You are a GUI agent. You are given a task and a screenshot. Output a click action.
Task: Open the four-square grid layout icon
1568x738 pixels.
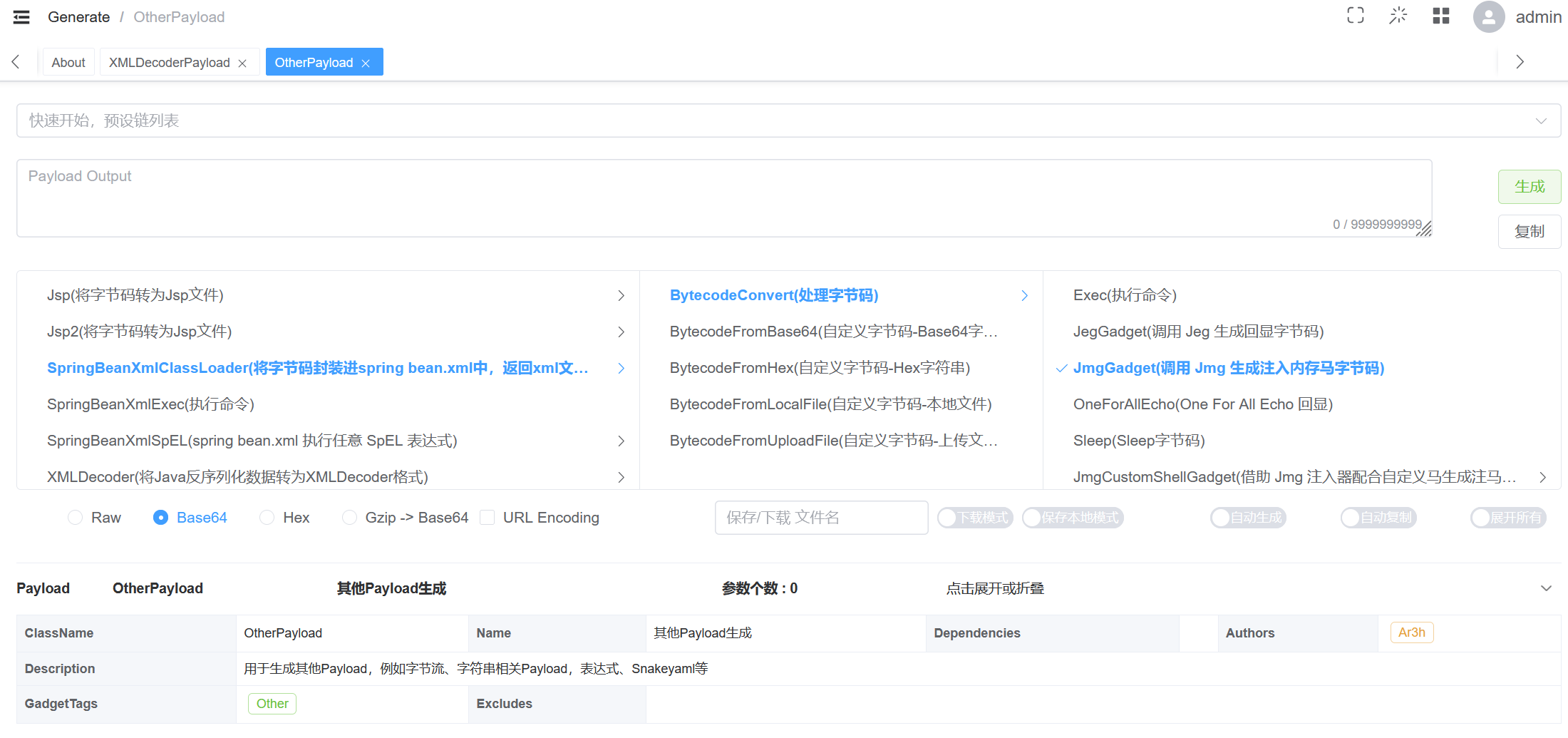[1440, 16]
